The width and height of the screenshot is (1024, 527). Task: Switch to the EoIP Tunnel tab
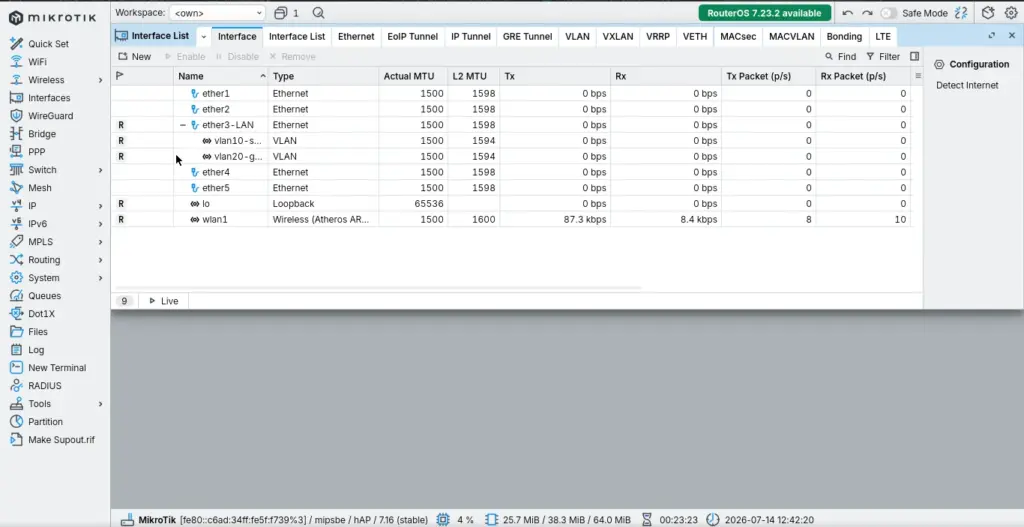(x=412, y=37)
